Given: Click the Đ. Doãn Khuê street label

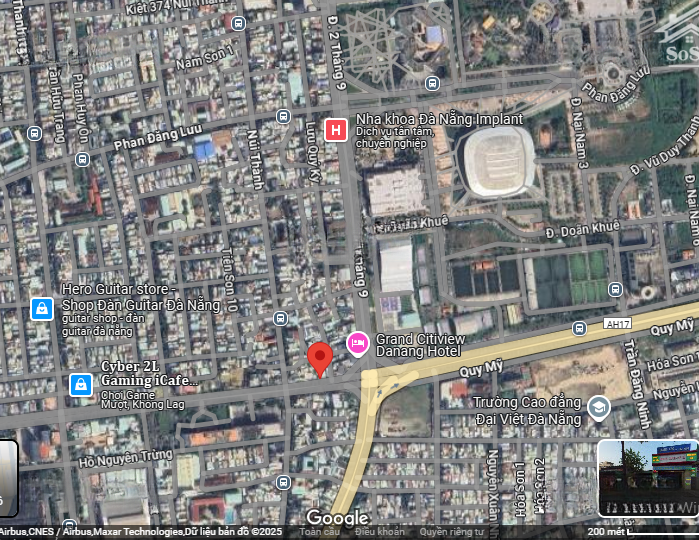Looking at the screenshot, I should pos(582,229).
